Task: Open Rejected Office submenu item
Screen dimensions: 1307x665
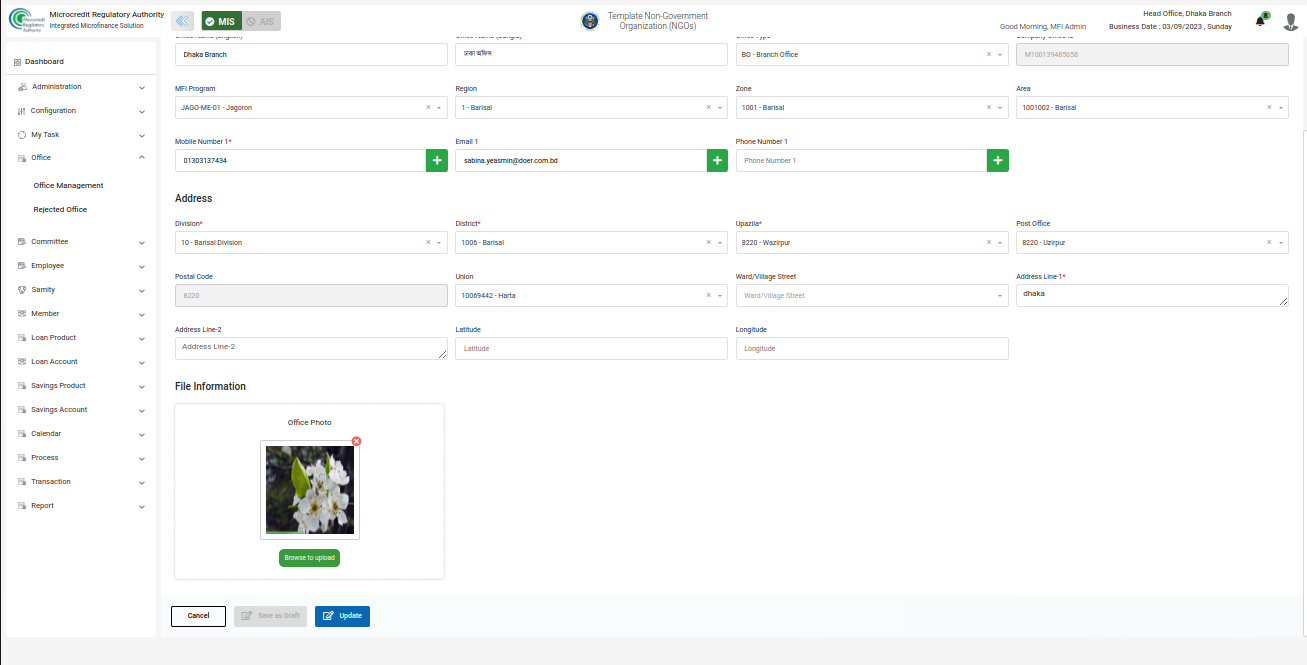Action: (60, 210)
